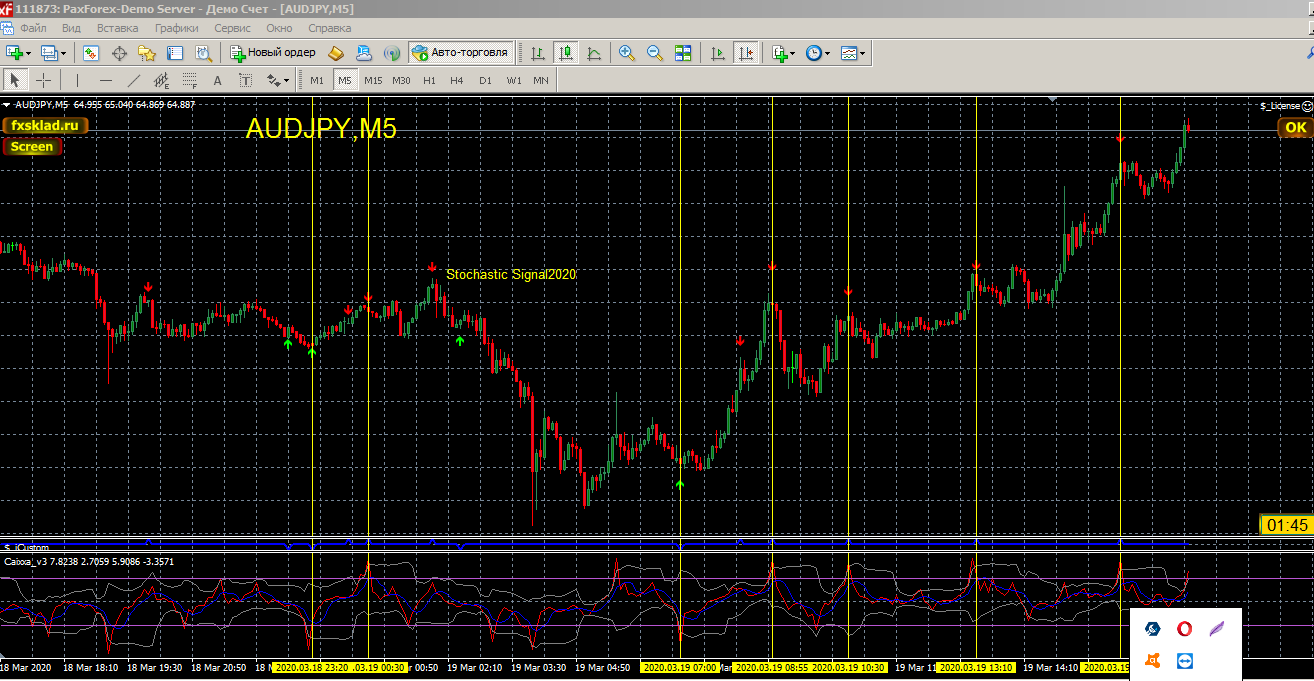This screenshot has height=681, width=1314.
Task: Open the Market Watch panel
Action: coord(91,53)
